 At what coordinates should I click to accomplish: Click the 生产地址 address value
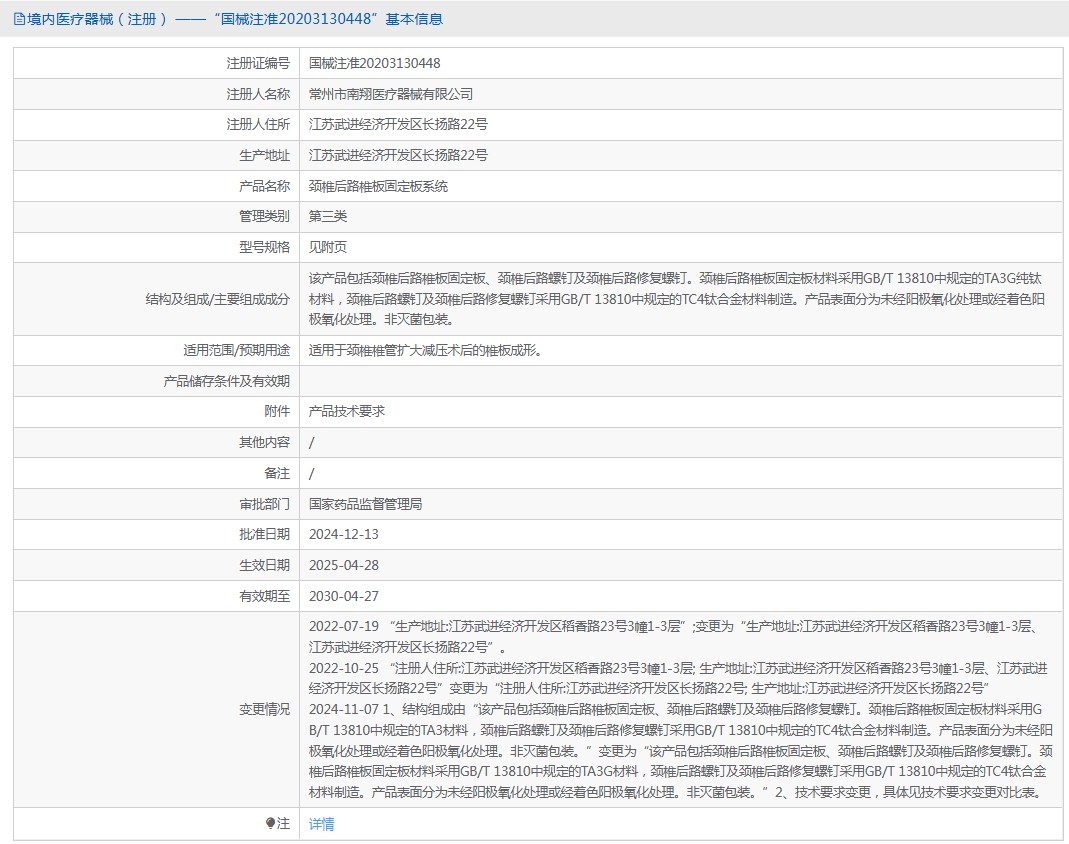tap(398, 155)
